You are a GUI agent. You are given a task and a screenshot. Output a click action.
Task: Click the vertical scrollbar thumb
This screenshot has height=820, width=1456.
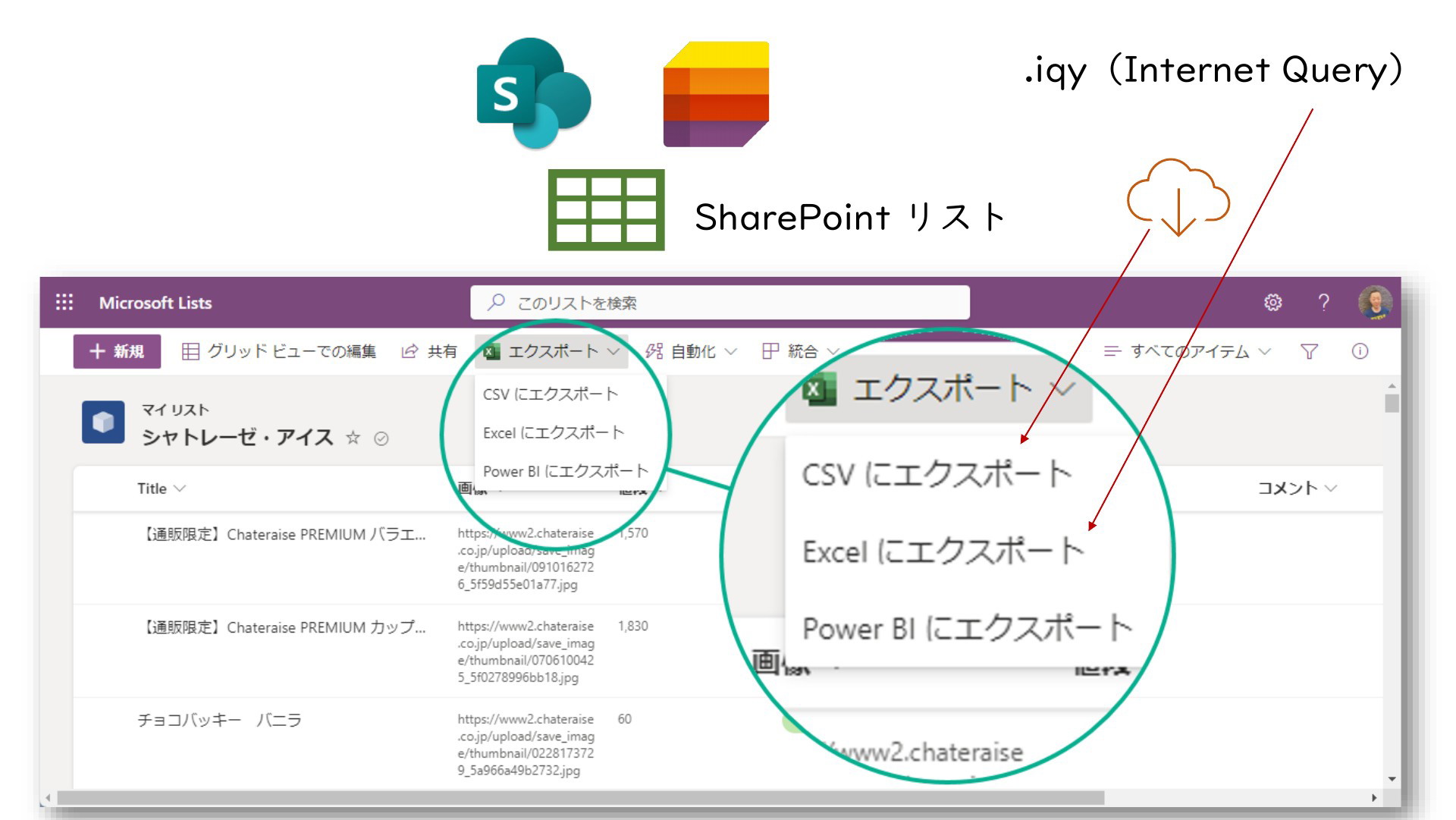pyautogui.click(x=1392, y=403)
